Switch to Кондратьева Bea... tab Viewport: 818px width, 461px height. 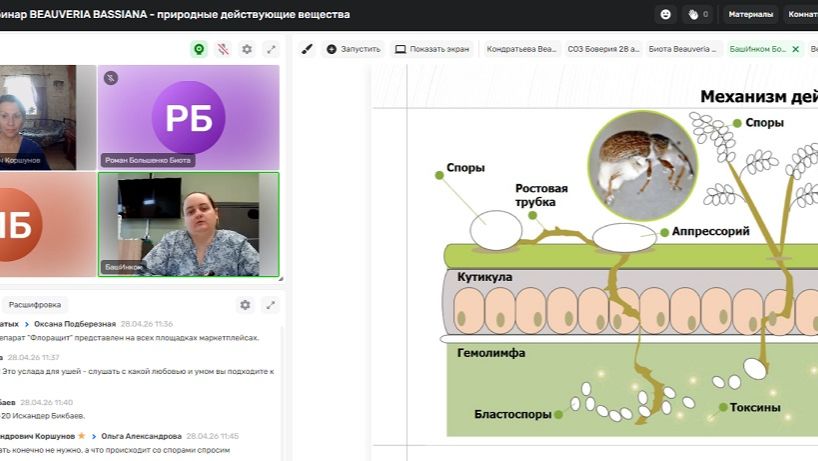[x=521, y=49]
